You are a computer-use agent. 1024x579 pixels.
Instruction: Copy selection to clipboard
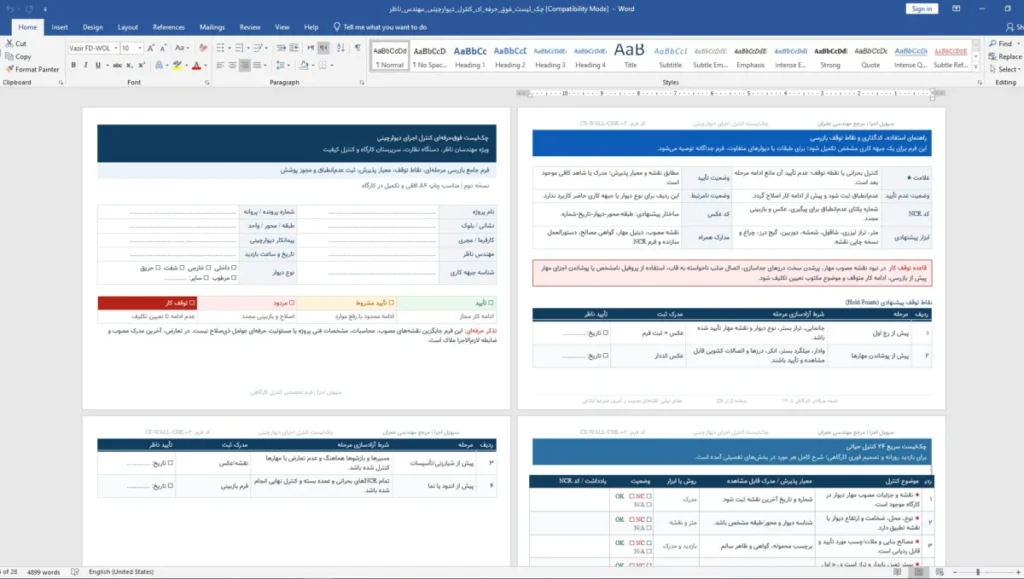coord(18,56)
